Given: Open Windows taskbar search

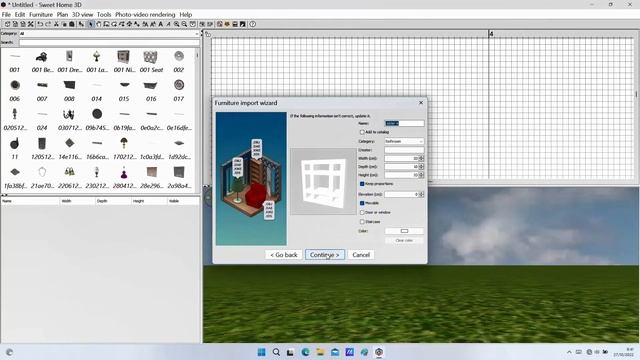Looking at the screenshot, I should coord(276,352).
